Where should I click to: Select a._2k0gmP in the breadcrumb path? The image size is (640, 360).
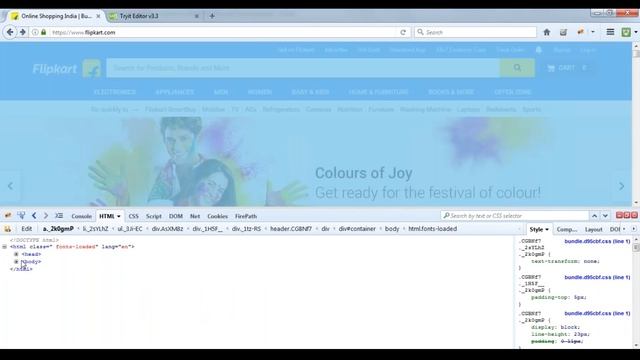58,229
